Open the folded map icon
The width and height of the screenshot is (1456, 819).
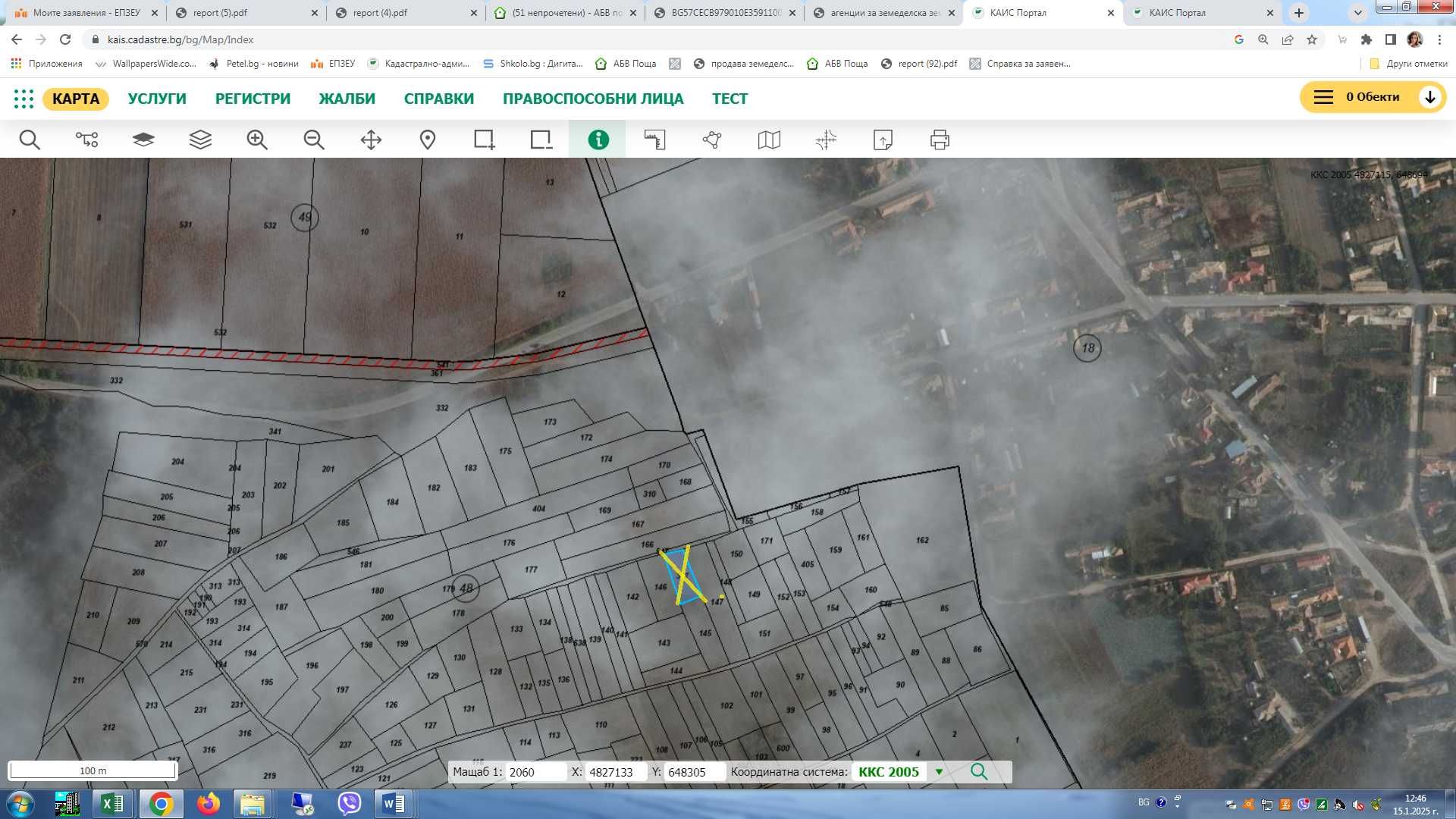click(769, 140)
